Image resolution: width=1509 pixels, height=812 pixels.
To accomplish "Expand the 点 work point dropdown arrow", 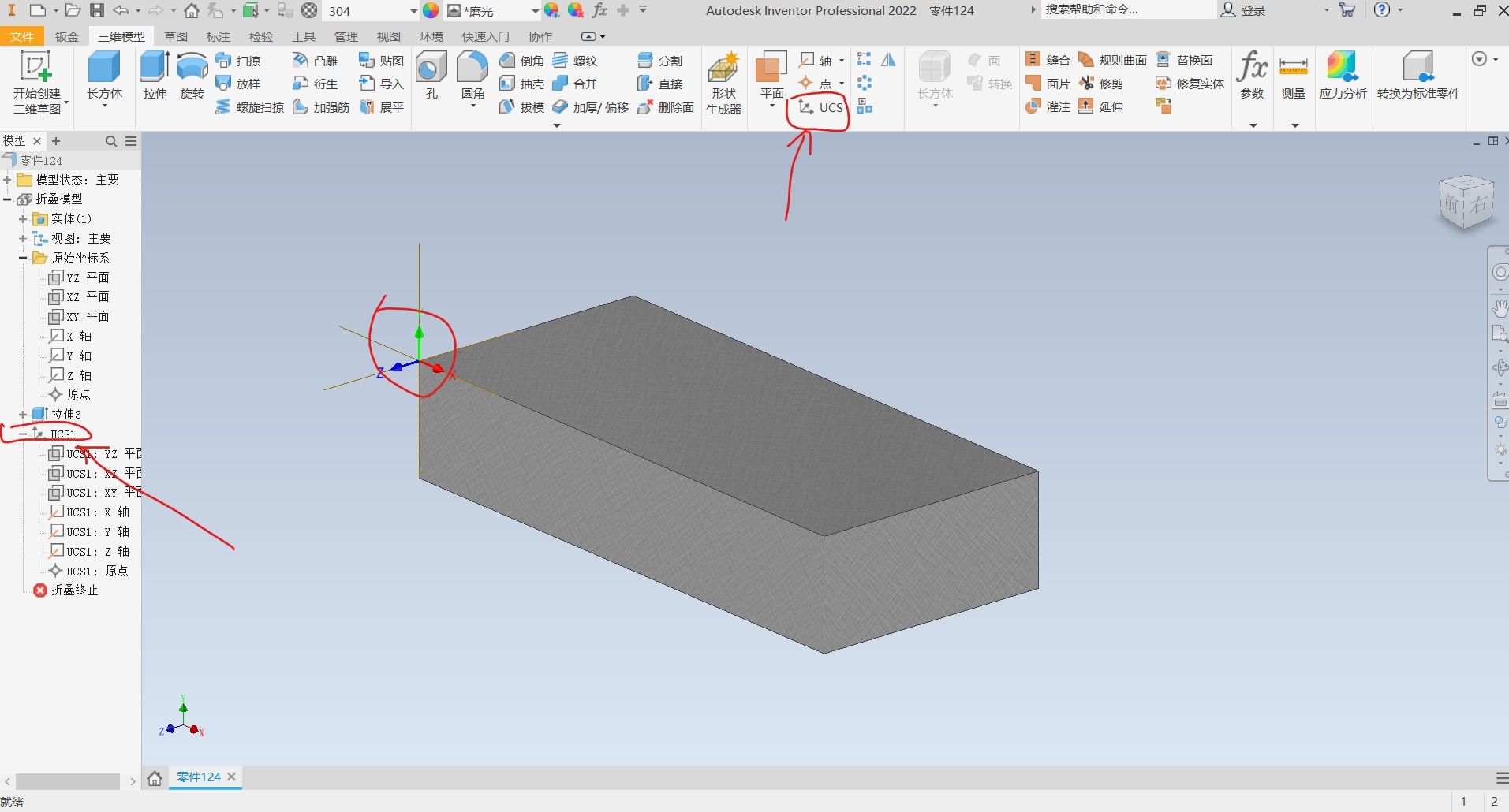I will [842, 84].
